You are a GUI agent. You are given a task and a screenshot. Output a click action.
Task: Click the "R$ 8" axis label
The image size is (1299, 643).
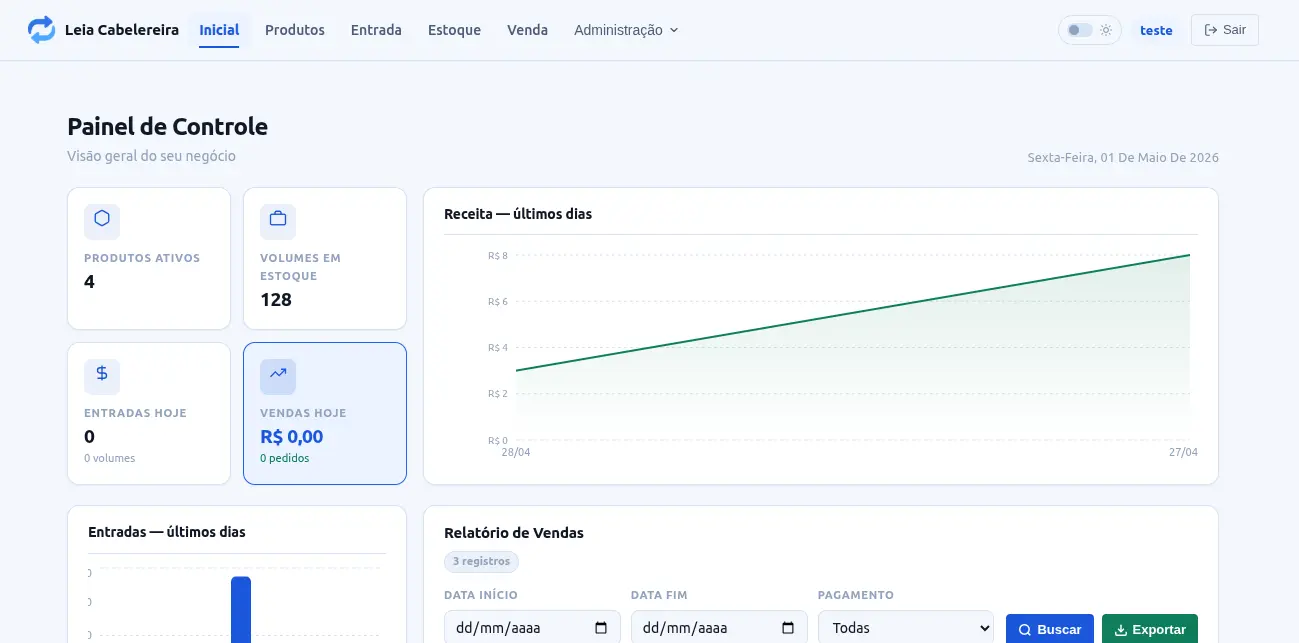click(x=498, y=256)
